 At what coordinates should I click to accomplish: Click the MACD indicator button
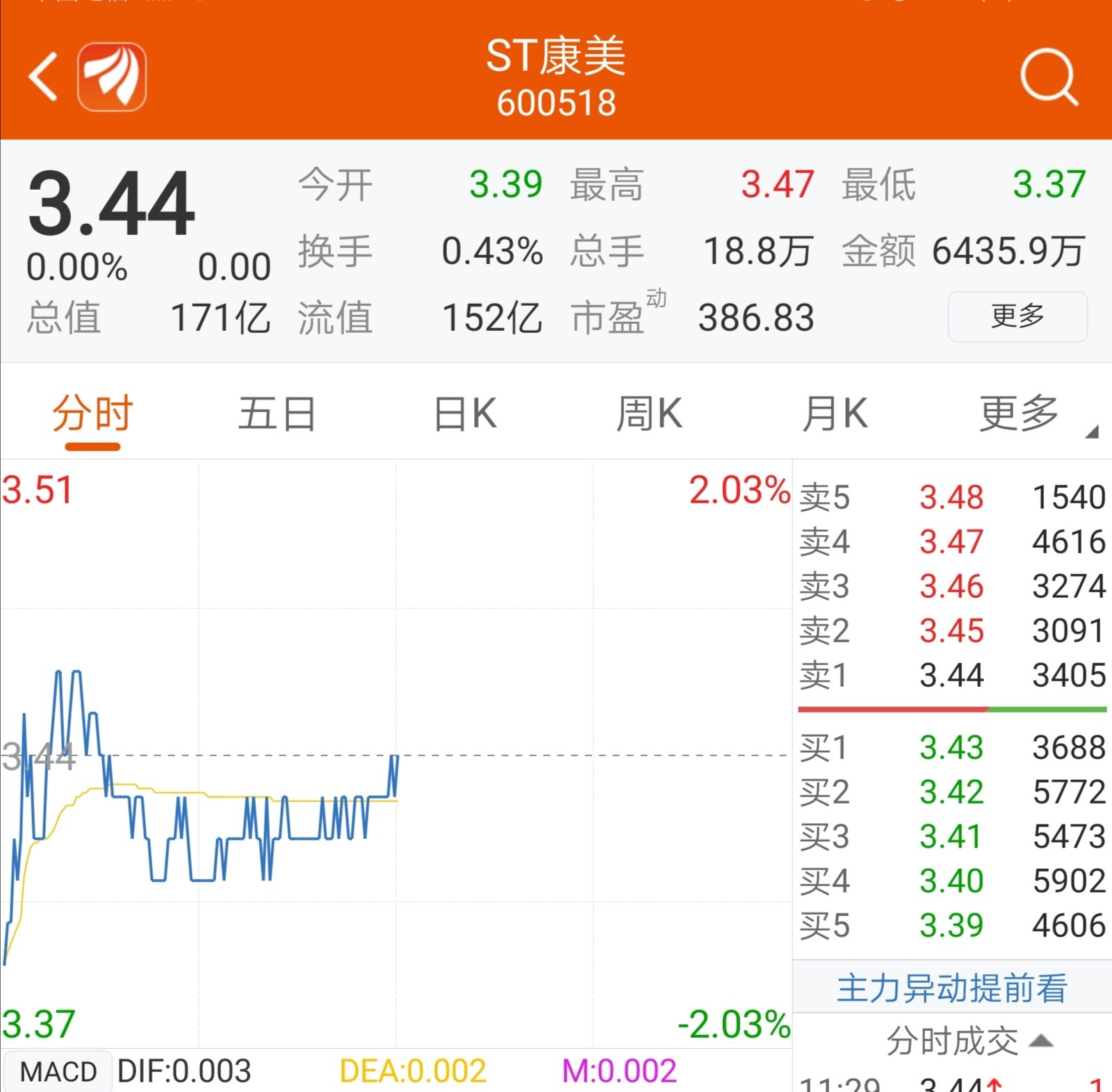[58, 1071]
